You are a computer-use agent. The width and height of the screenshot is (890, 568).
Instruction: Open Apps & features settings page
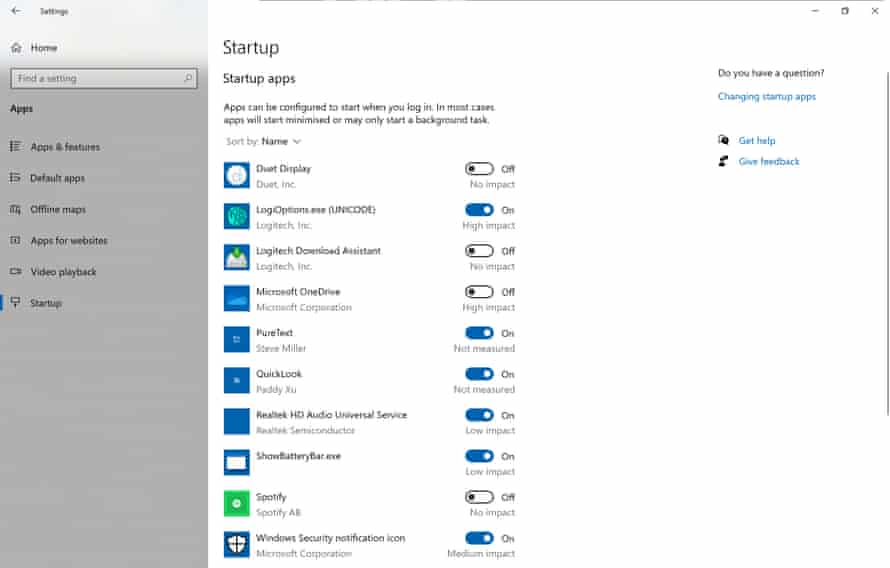[x=65, y=147]
